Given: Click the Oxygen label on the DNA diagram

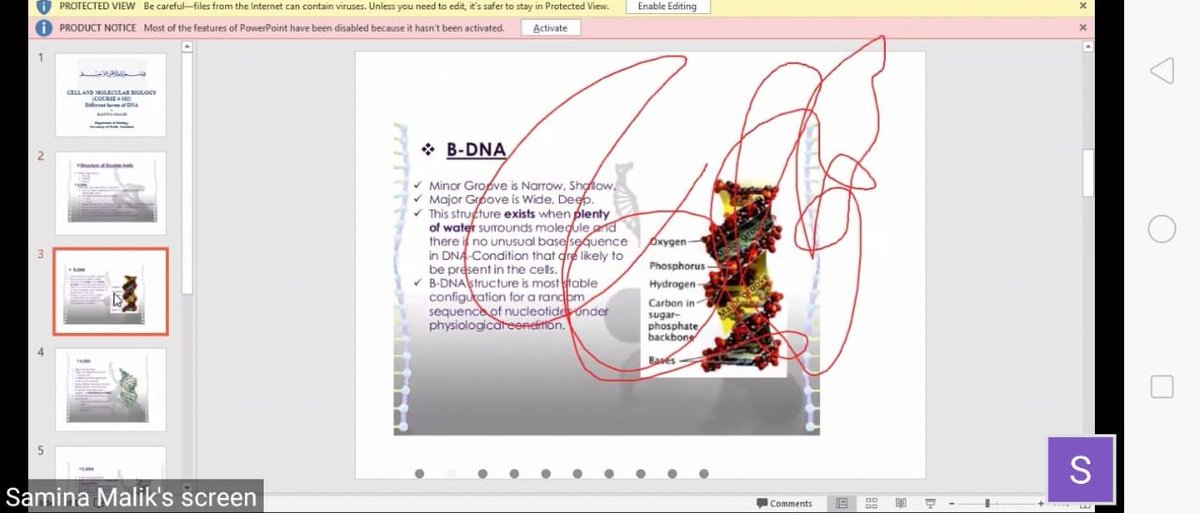Looking at the screenshot, I should (666, 242).
